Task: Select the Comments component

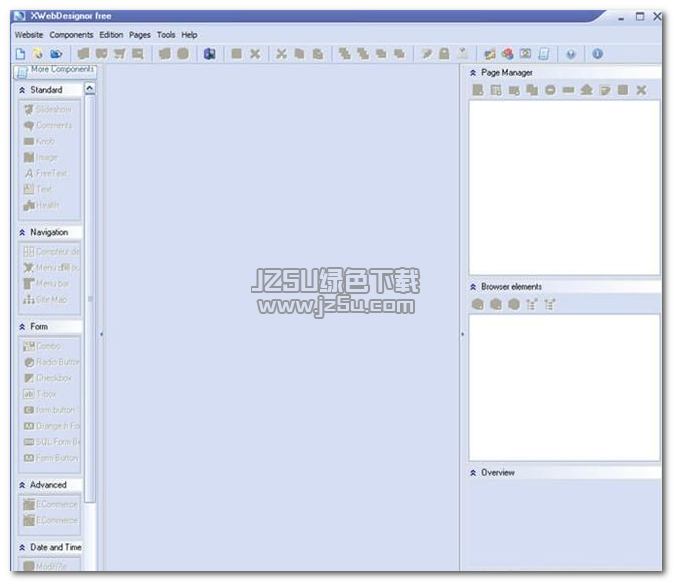Action: pyautogui.click(x=48, y=126)
